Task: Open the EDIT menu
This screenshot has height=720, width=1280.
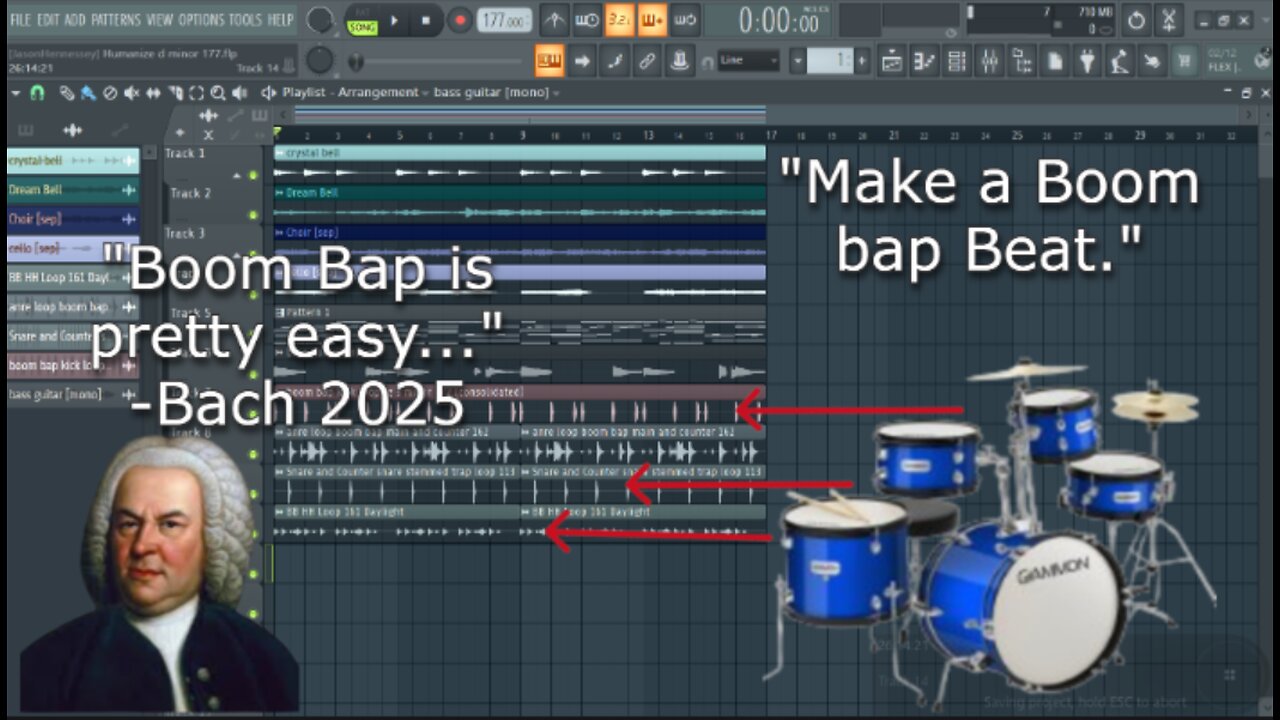Action: (48, 19)
